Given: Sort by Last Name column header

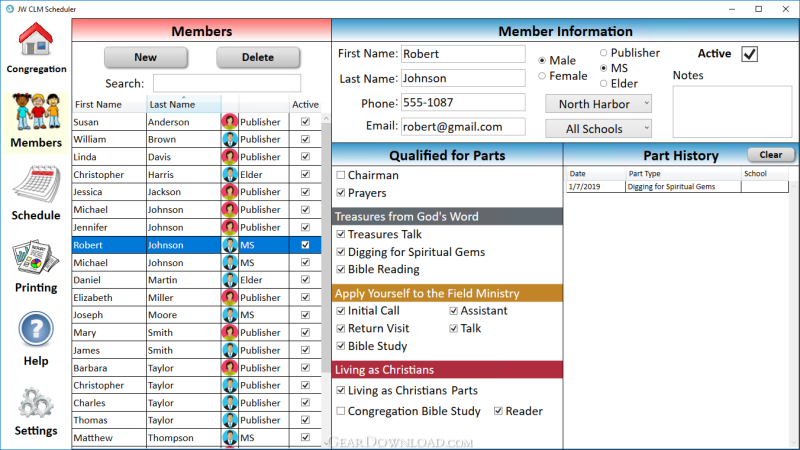Looking at the screenshot, I should (184, 104).
